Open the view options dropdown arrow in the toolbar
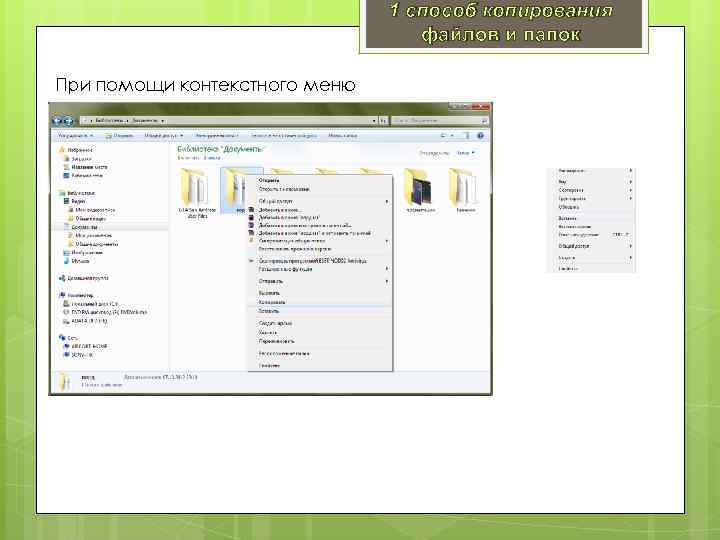Image resolution: width=720 pixels, height=540 pixels. [x=452, y=135]
